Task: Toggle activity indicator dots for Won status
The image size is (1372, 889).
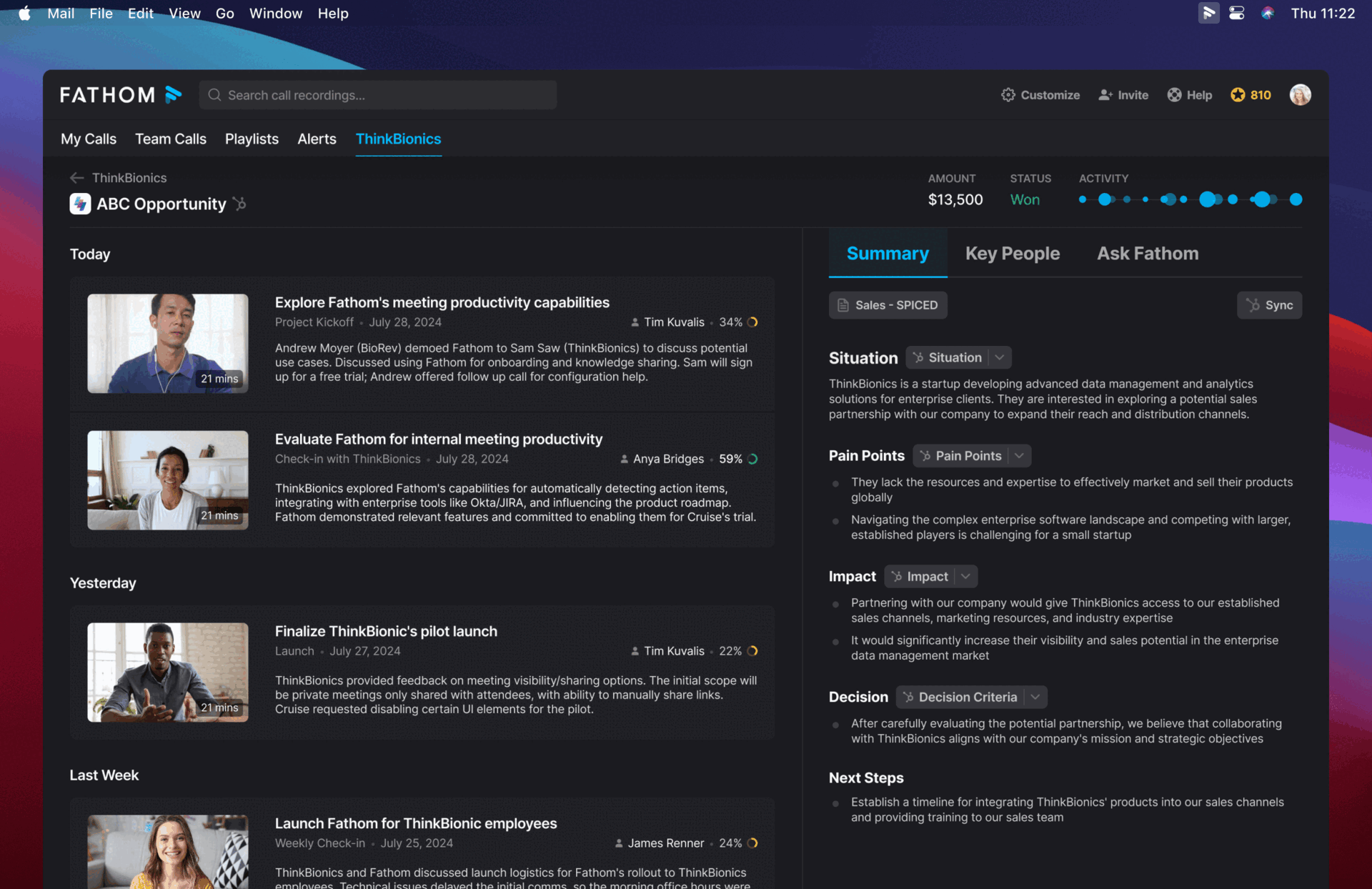Action: tap(1188, 200)
